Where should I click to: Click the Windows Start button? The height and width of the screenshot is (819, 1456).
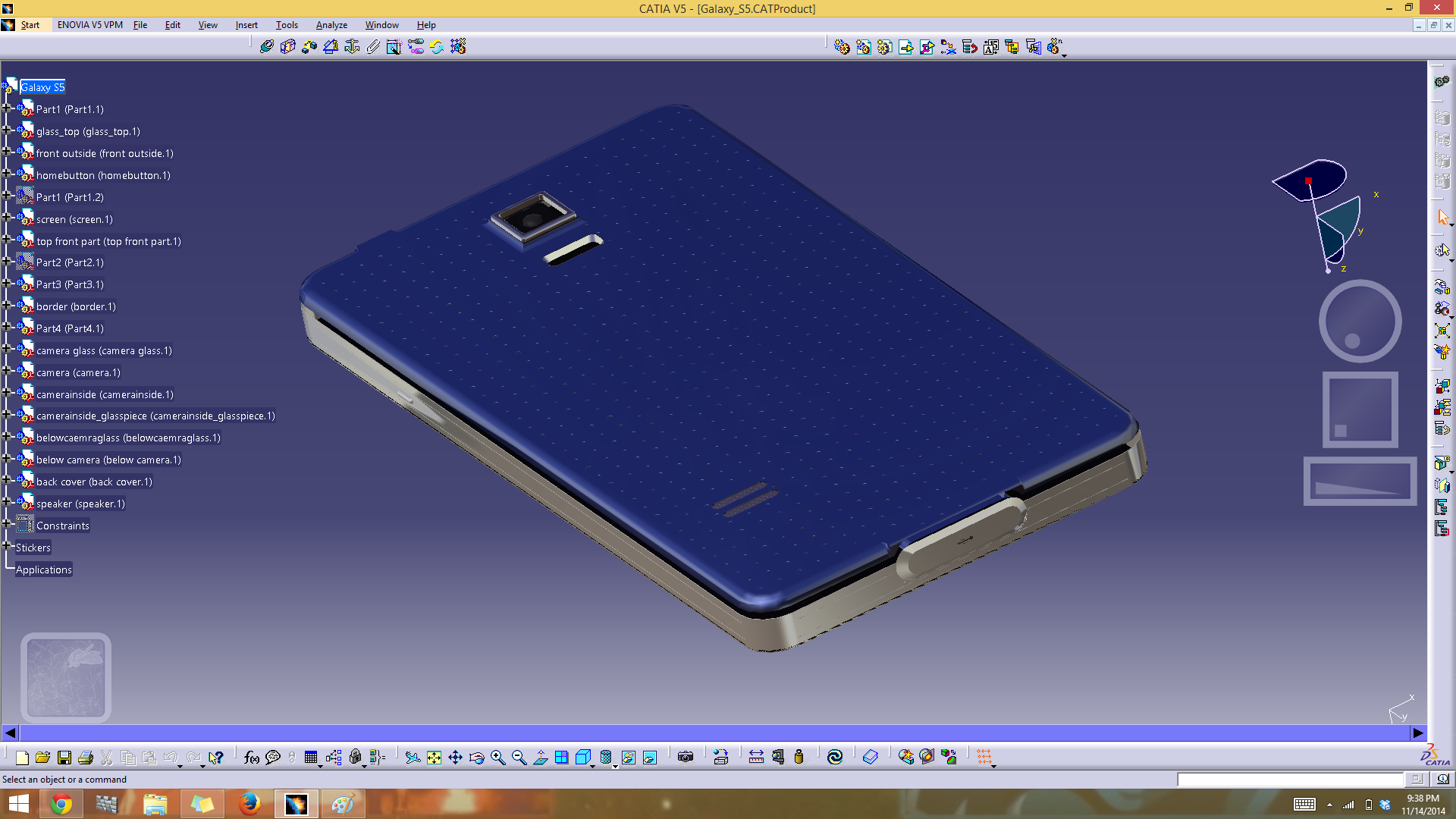point(18,804)
